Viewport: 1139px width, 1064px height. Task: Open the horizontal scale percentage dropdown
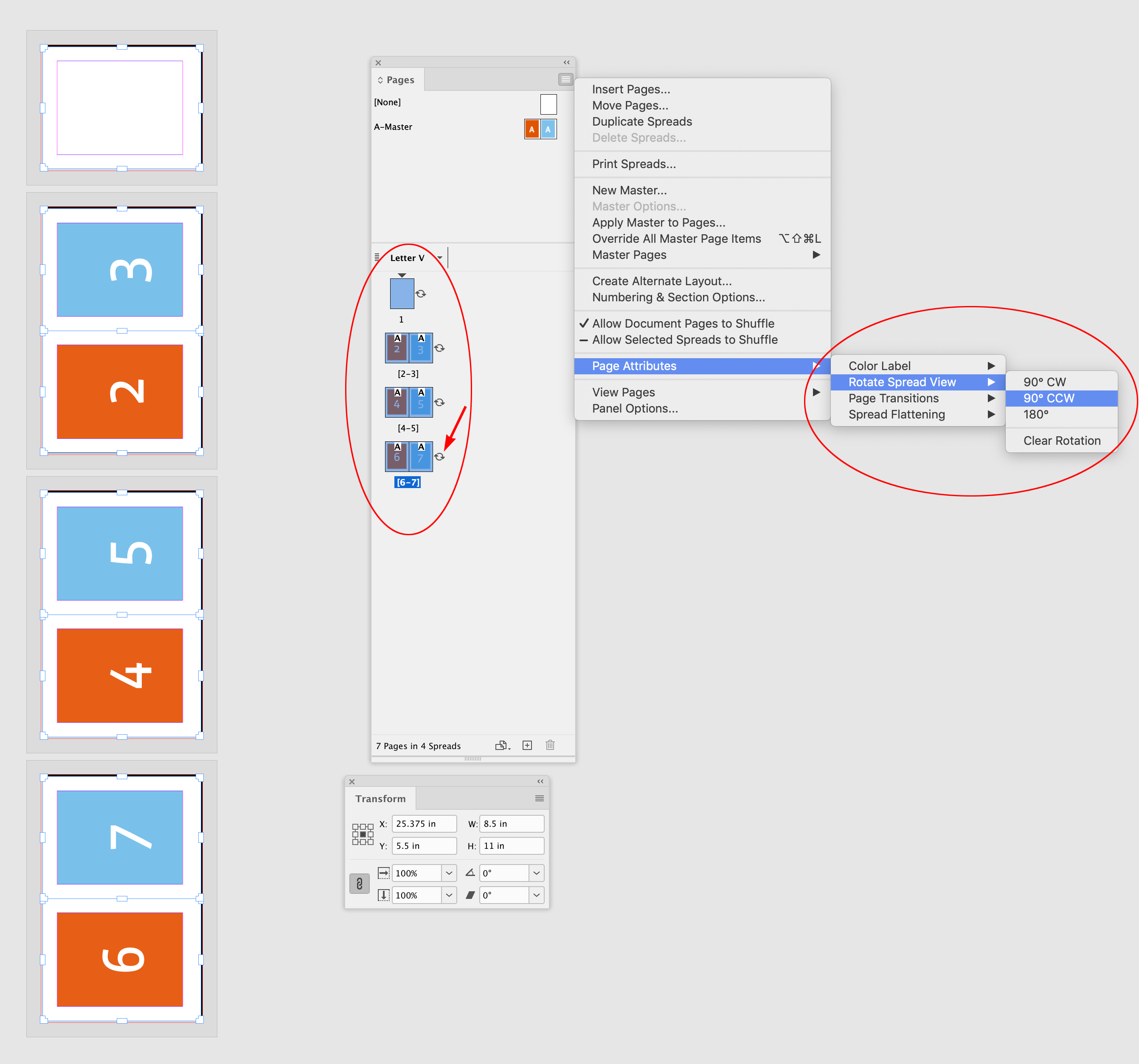[449, 873]
